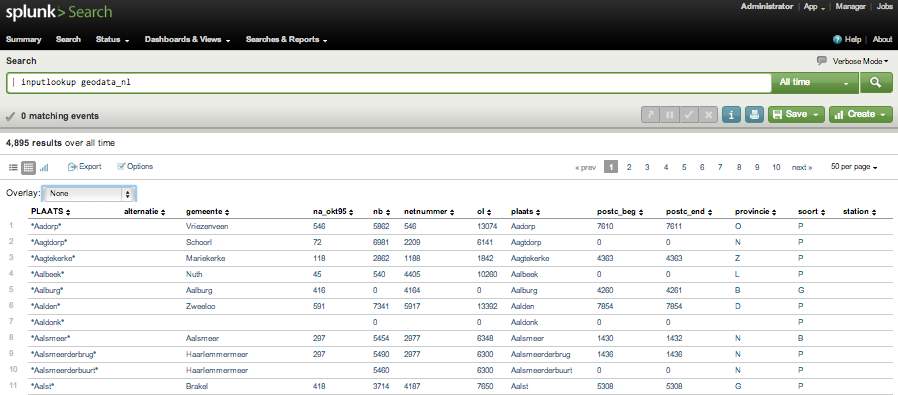Viewport: 898px width, 395px height.
Task: Cancel the search job
Action: pyautogui.click(x=708, y=114)
